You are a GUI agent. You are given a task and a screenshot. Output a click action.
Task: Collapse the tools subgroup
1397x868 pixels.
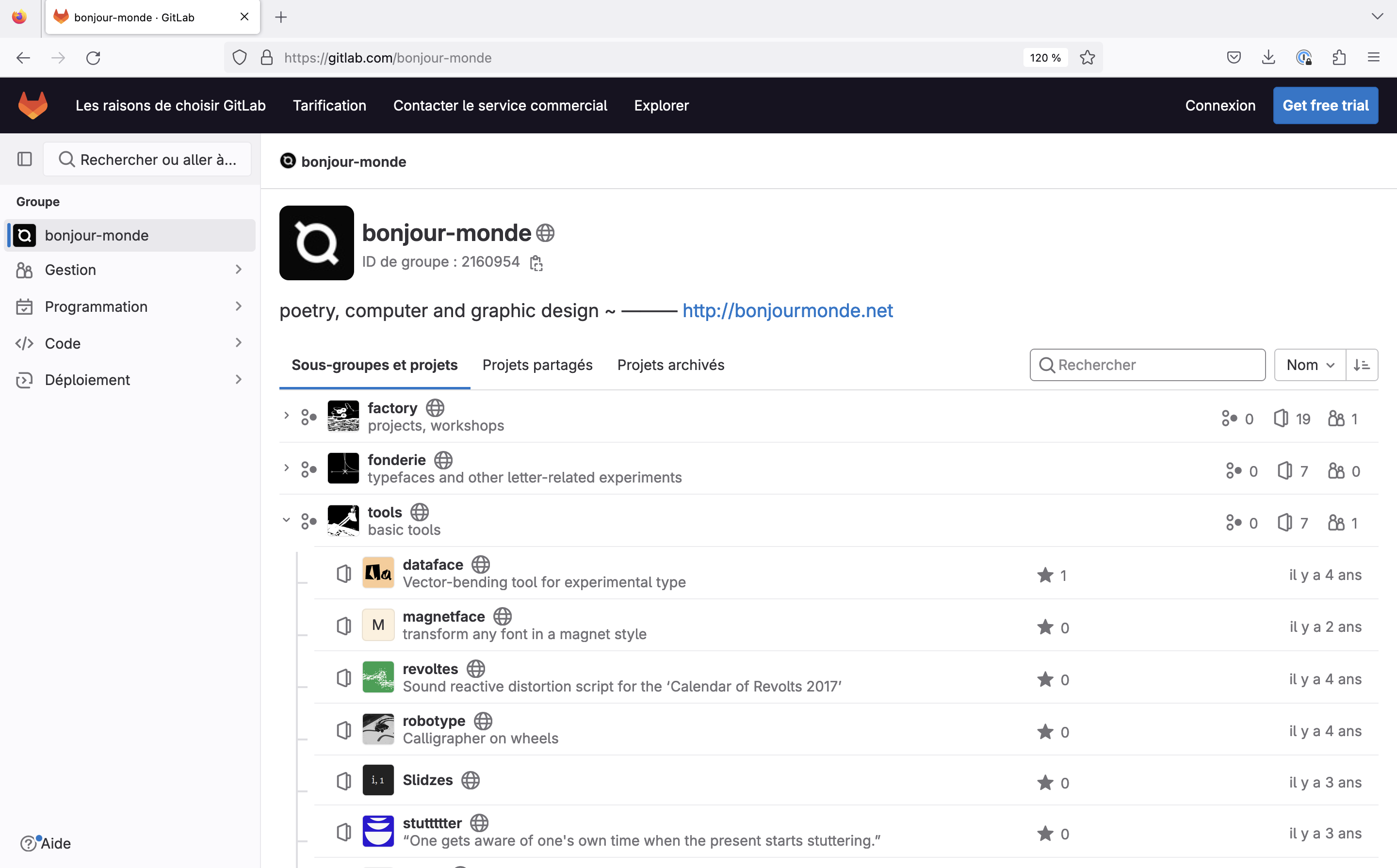286,520
